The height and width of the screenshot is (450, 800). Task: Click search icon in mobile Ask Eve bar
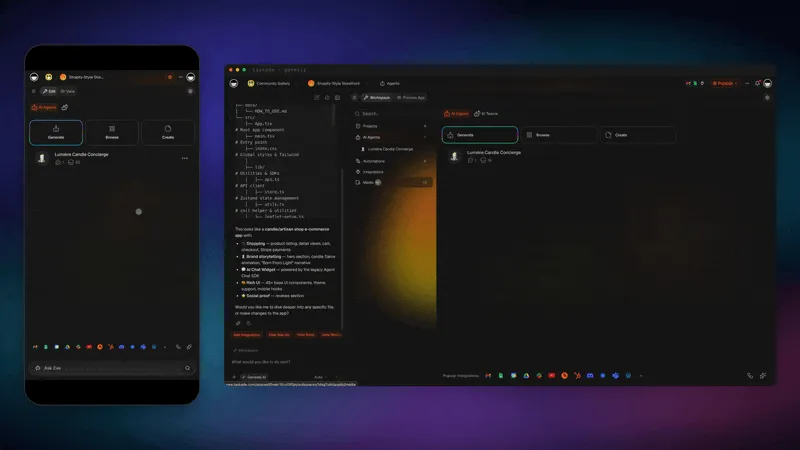187,368
